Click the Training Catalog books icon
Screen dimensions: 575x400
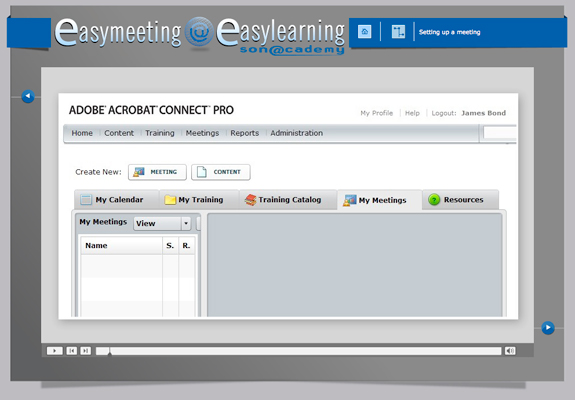pyautogui.click(x=250, y=200)
